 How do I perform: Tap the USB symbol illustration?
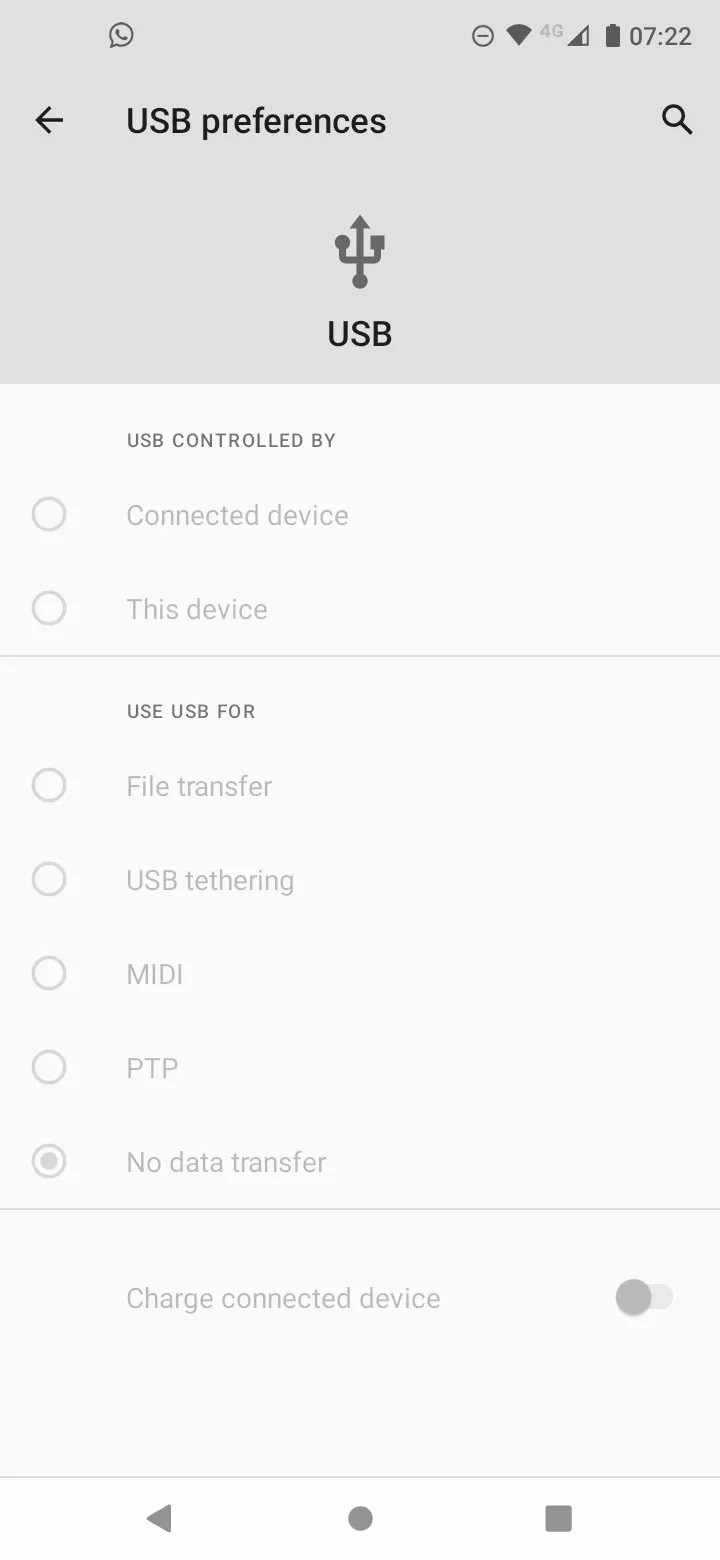click(x=359, y=250)
